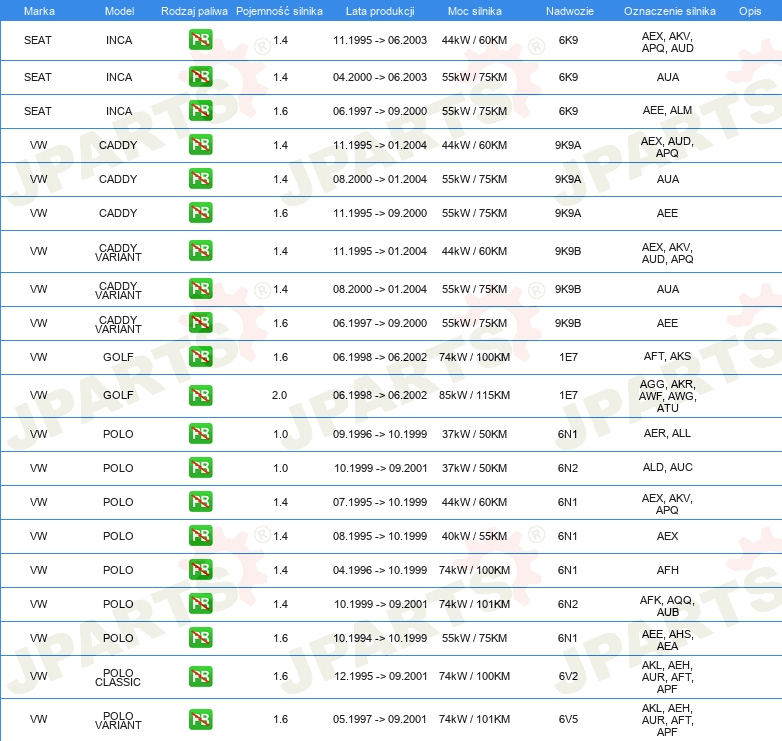This screenshot has width=782, height=741.
Task: Click engine code AFH cell
Action: click(667, 570)
